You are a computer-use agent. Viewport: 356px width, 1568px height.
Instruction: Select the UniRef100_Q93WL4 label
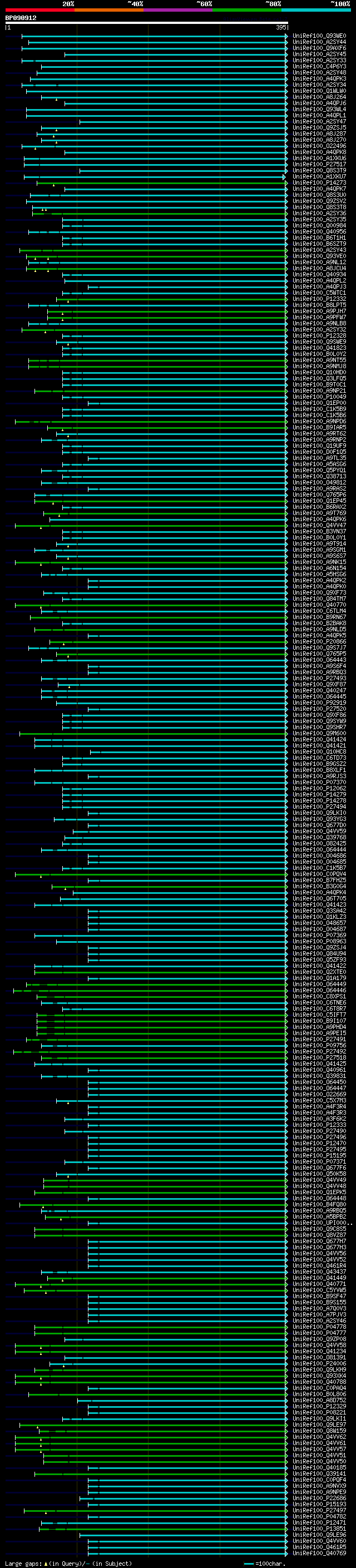coord(319,110)
